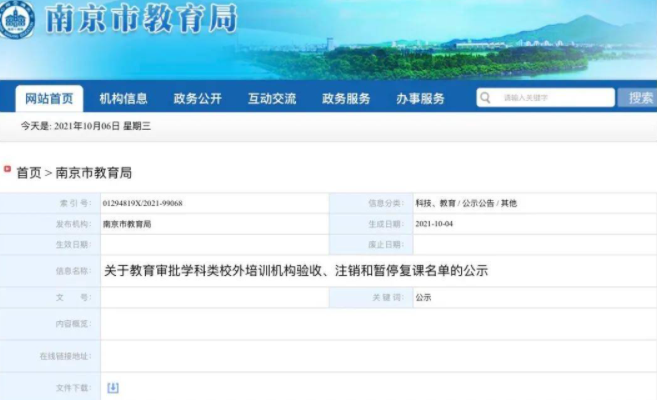
Task: Click the red breadcrumb marker icon
Action: coord(7,169)
